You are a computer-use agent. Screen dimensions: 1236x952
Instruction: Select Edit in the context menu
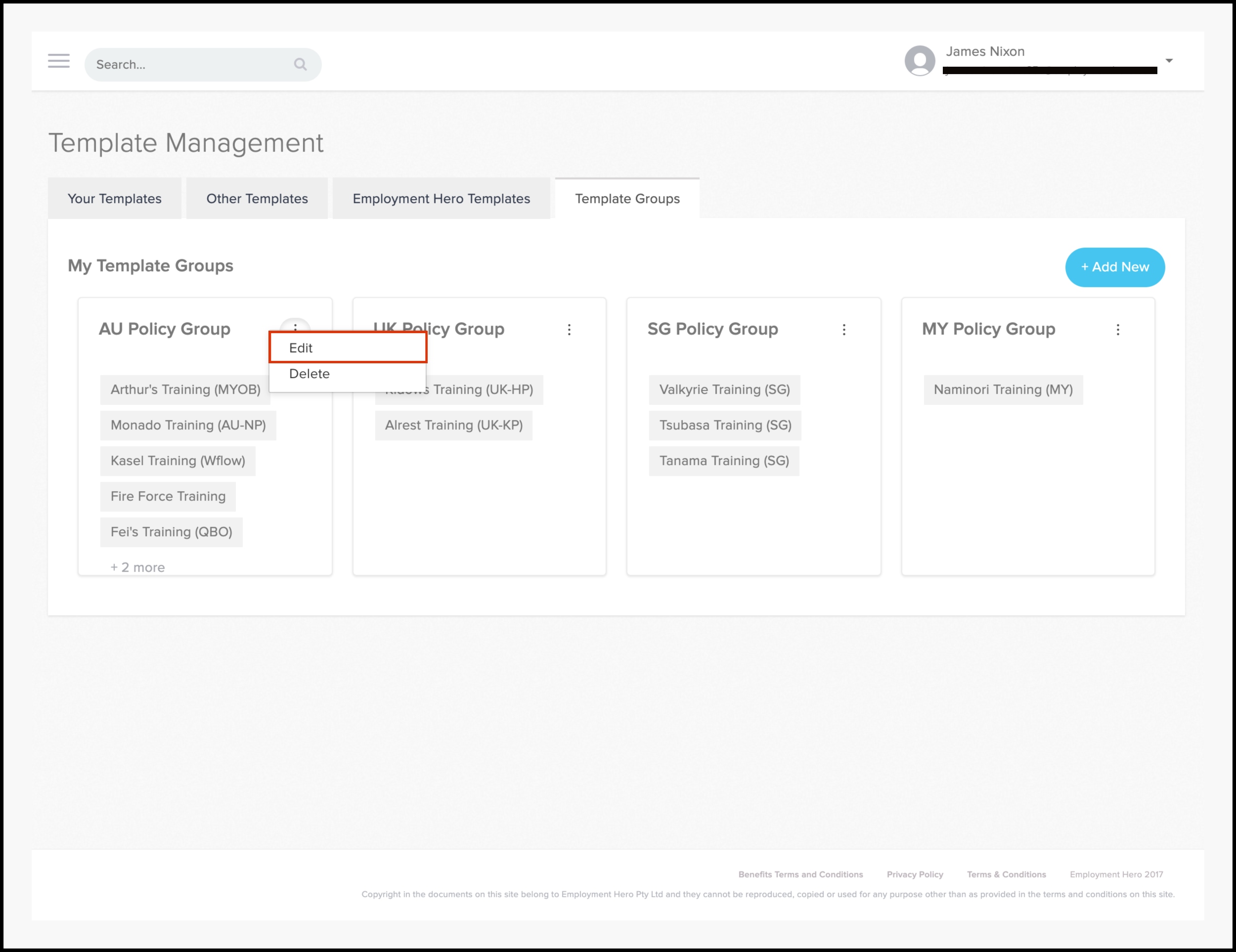[x=347, y=348]
